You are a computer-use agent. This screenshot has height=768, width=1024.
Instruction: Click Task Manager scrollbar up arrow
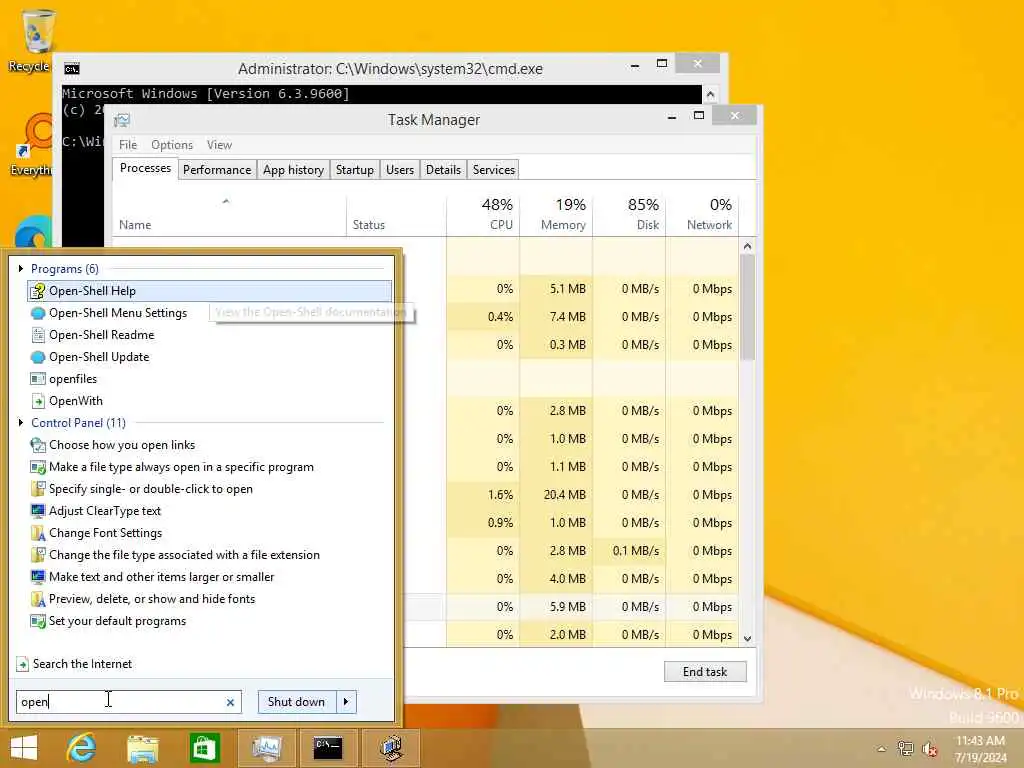pos(748,246)
